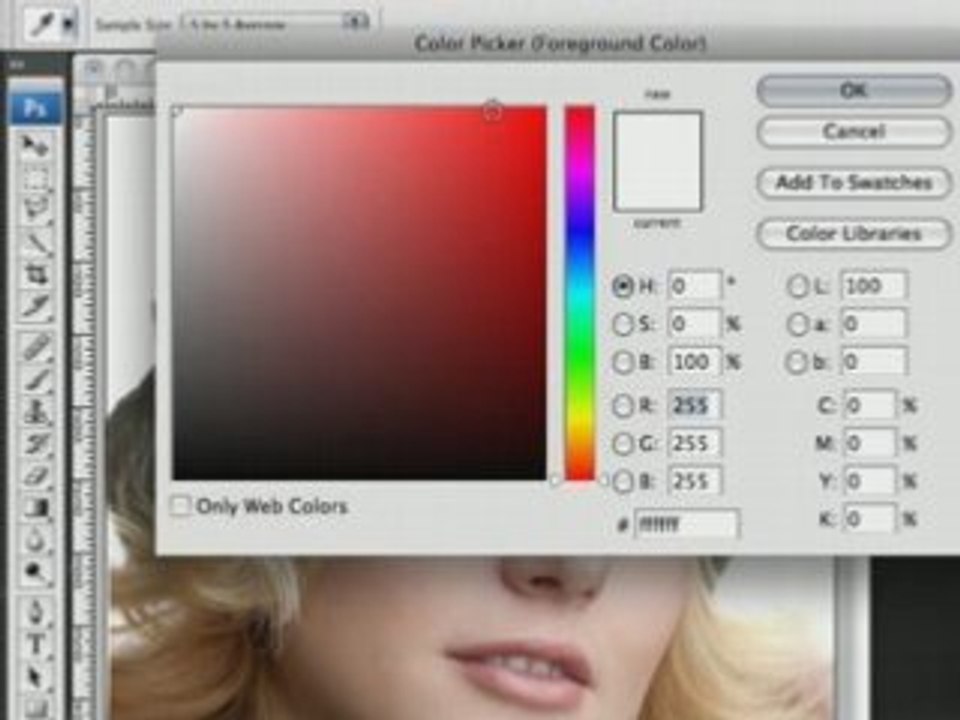960x720 pixels.
Task: Select the Lasso tool
Action: click(36, 210)
